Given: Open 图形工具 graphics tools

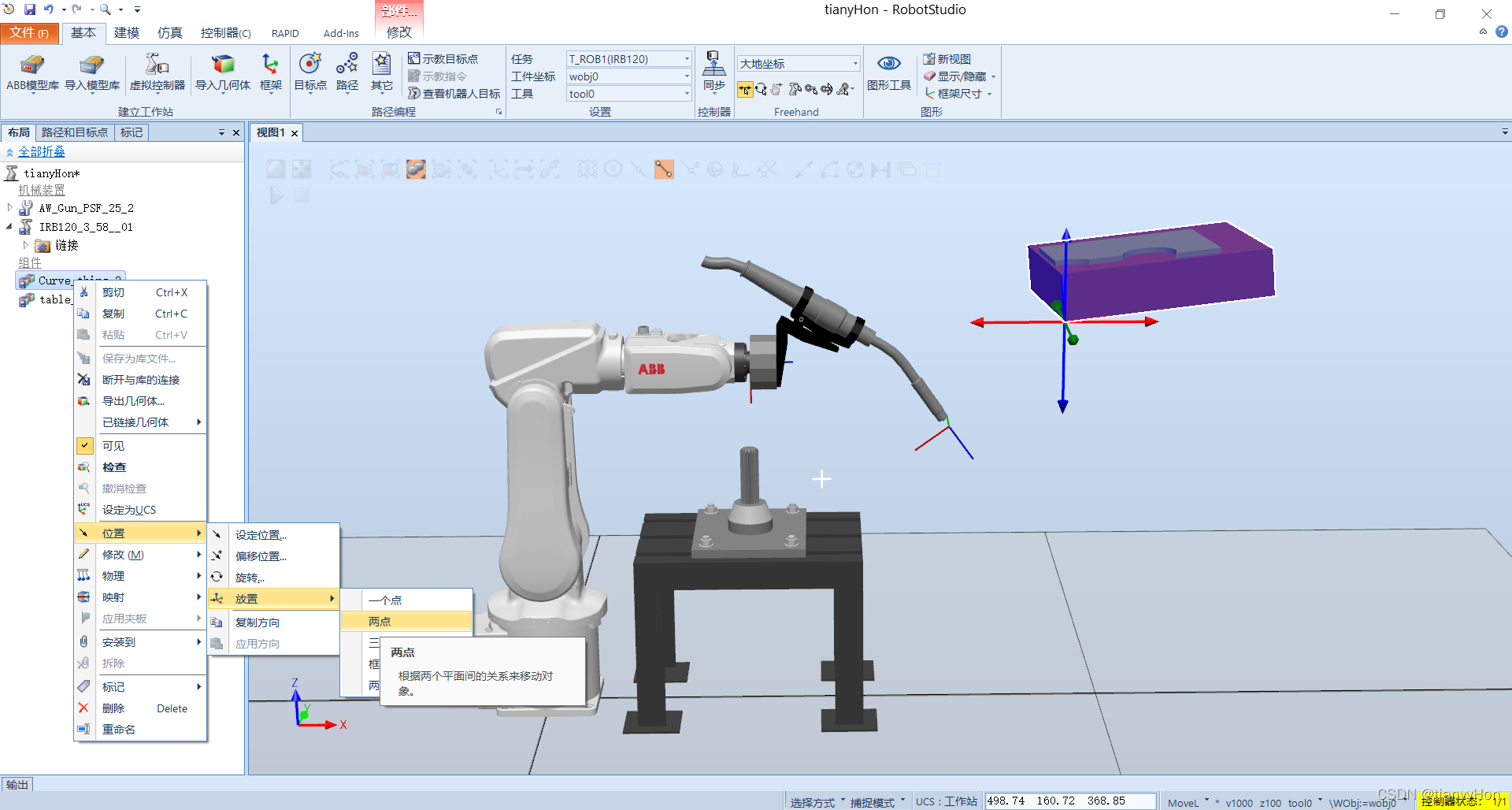Looking at the screenshot, I should [x=889, y=73].
